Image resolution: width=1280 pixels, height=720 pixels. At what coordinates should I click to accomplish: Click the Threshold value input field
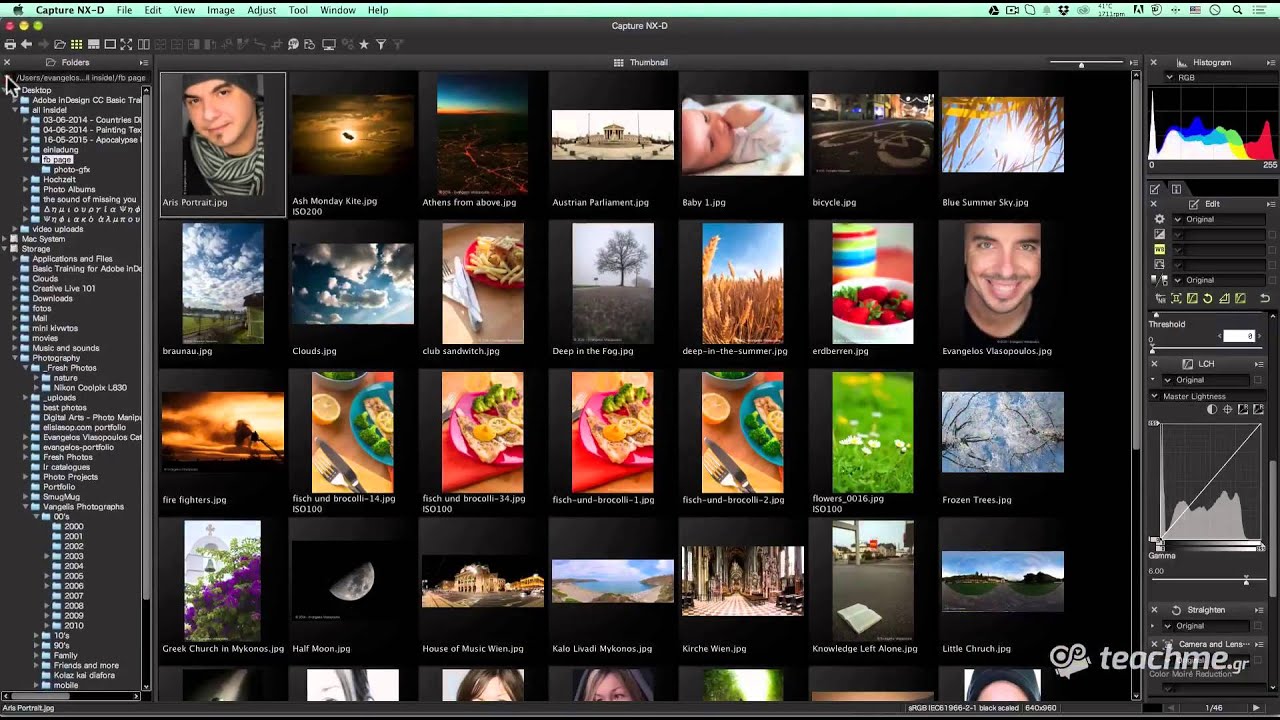coord(1239,336)
